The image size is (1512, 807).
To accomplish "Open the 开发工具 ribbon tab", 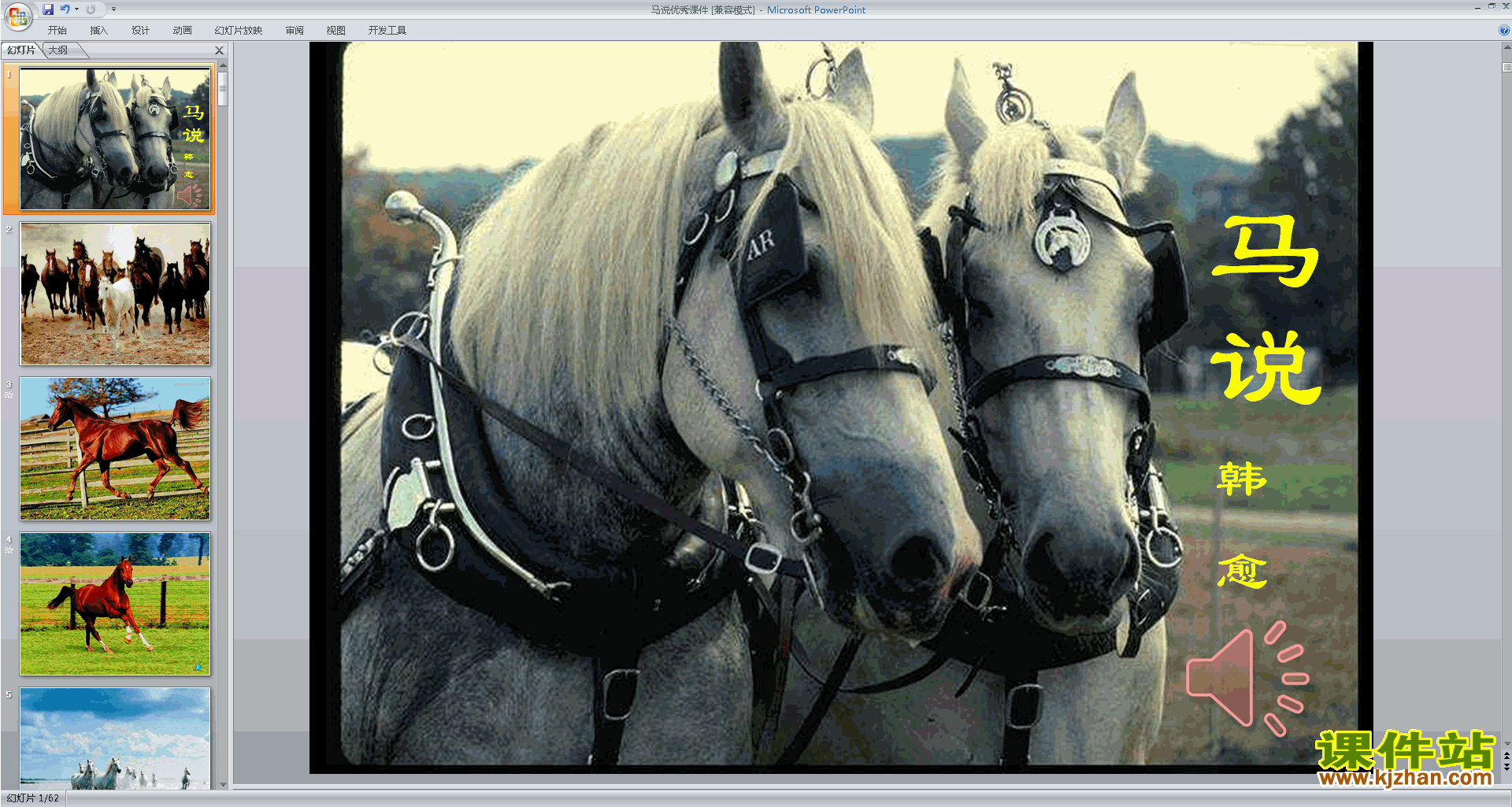I will coord(387,31).
